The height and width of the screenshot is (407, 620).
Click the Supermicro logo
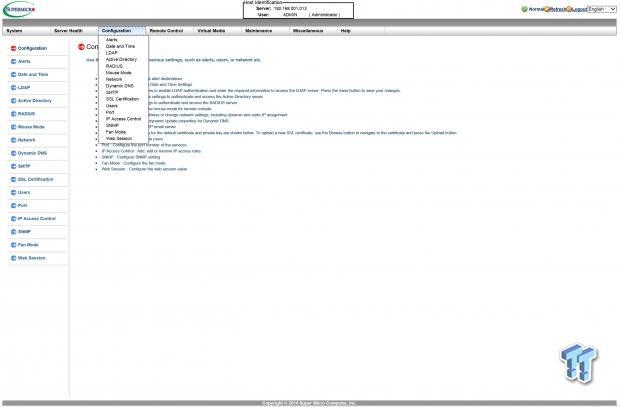click(x=19, y=9)
